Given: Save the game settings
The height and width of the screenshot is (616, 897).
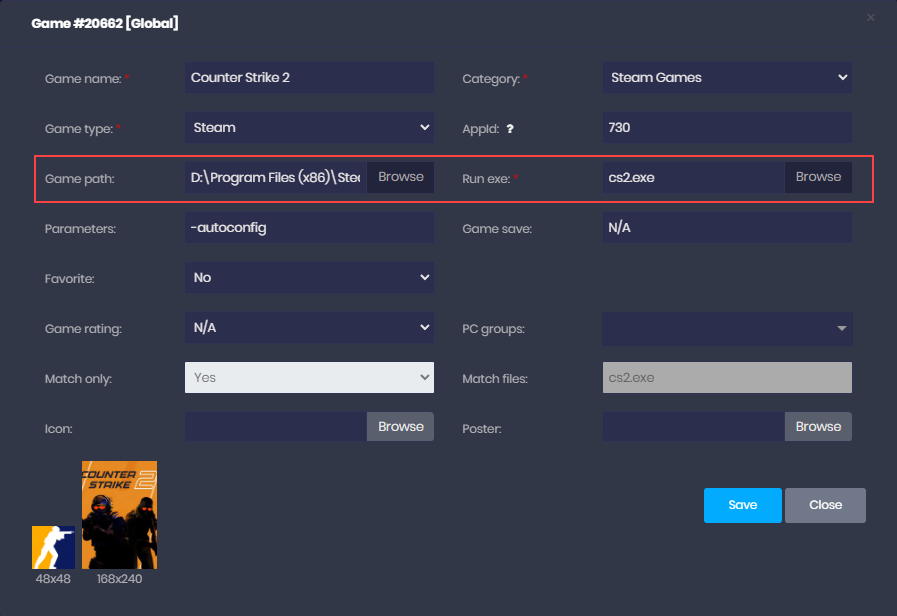Looking at the screenshot, I should point(742,505).
